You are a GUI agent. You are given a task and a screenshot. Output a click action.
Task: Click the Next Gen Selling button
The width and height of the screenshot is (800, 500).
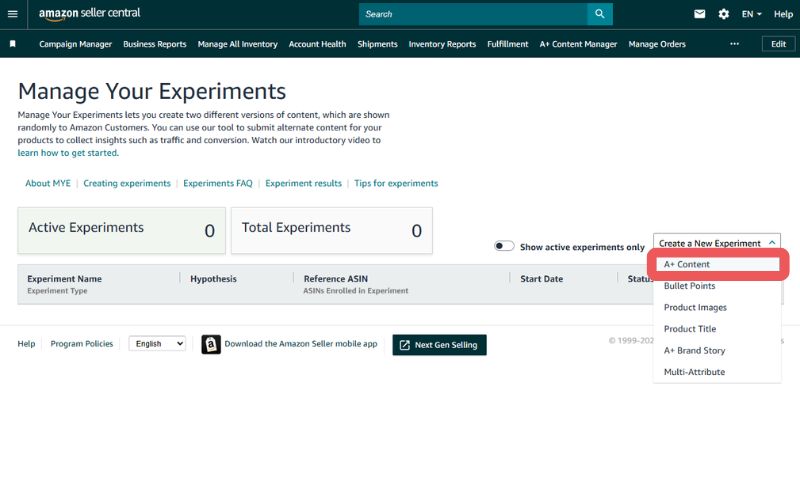tap(439, 345)
